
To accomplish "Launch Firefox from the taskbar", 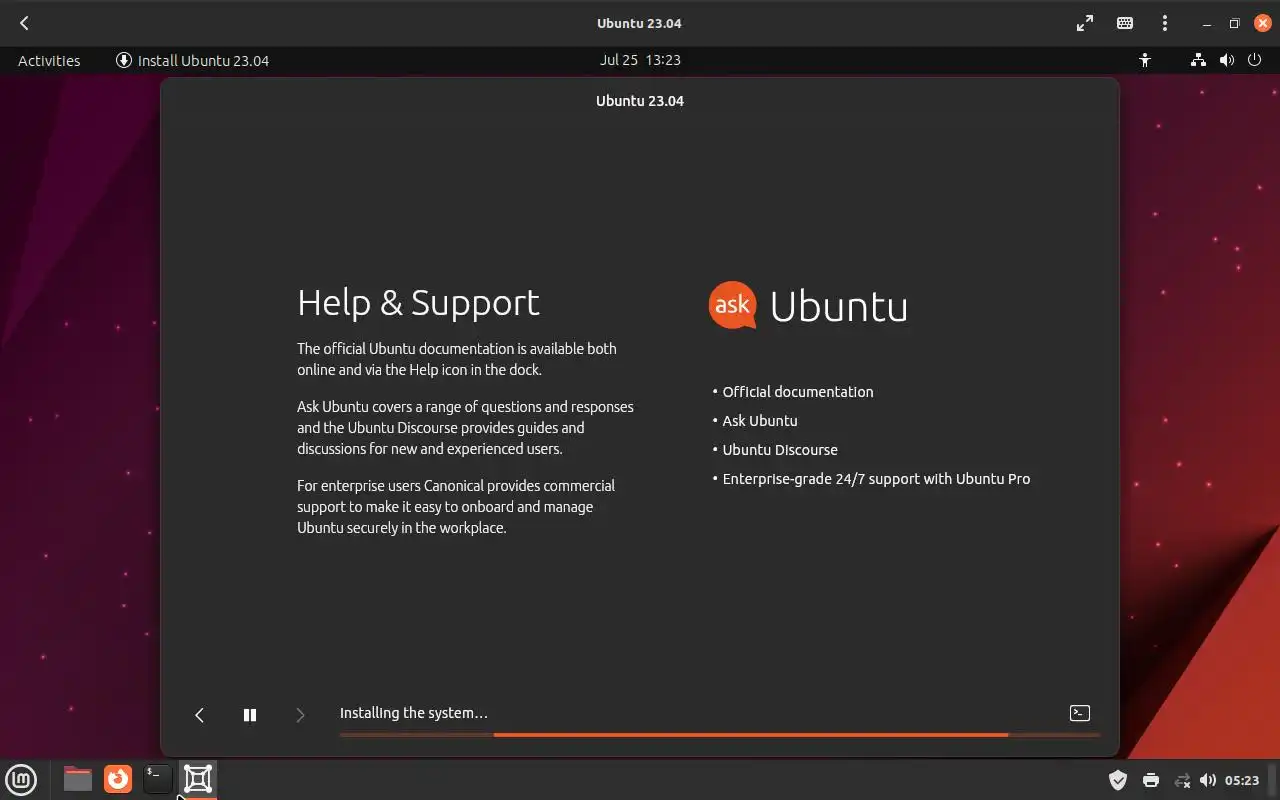I will [118, 779].
